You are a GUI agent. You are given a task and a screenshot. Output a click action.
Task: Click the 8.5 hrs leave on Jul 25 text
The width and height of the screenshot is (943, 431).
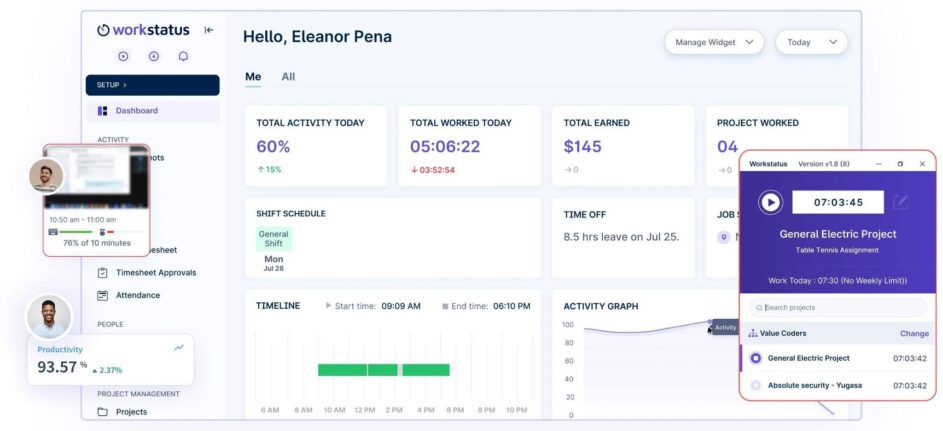[x=621, y=237]
